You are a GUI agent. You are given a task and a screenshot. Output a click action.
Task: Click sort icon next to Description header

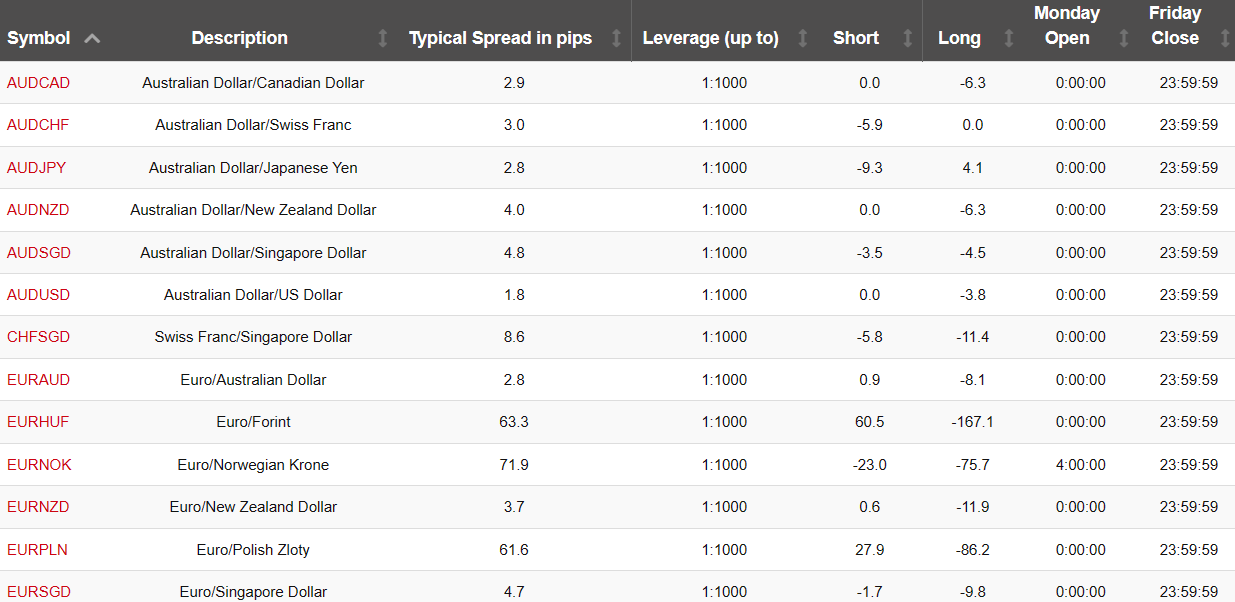coord(382,38)
